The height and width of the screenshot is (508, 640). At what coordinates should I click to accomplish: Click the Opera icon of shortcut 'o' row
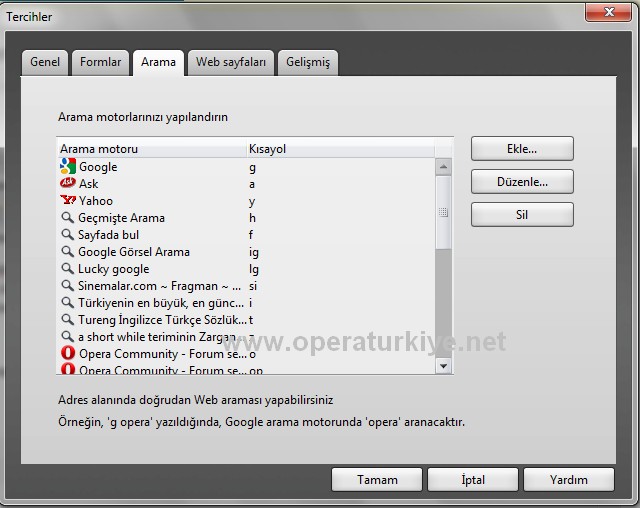click(x=68, y=353)
